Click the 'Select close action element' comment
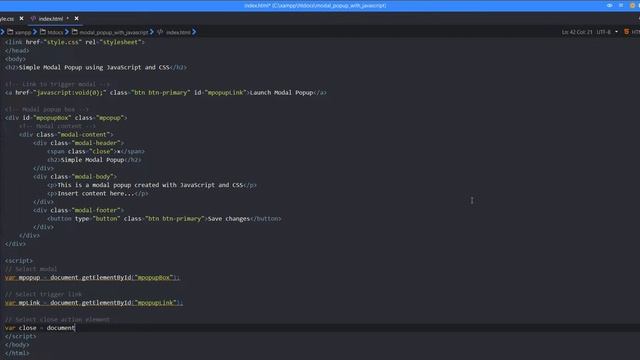The image size is (640, 360). pos(58,320)
